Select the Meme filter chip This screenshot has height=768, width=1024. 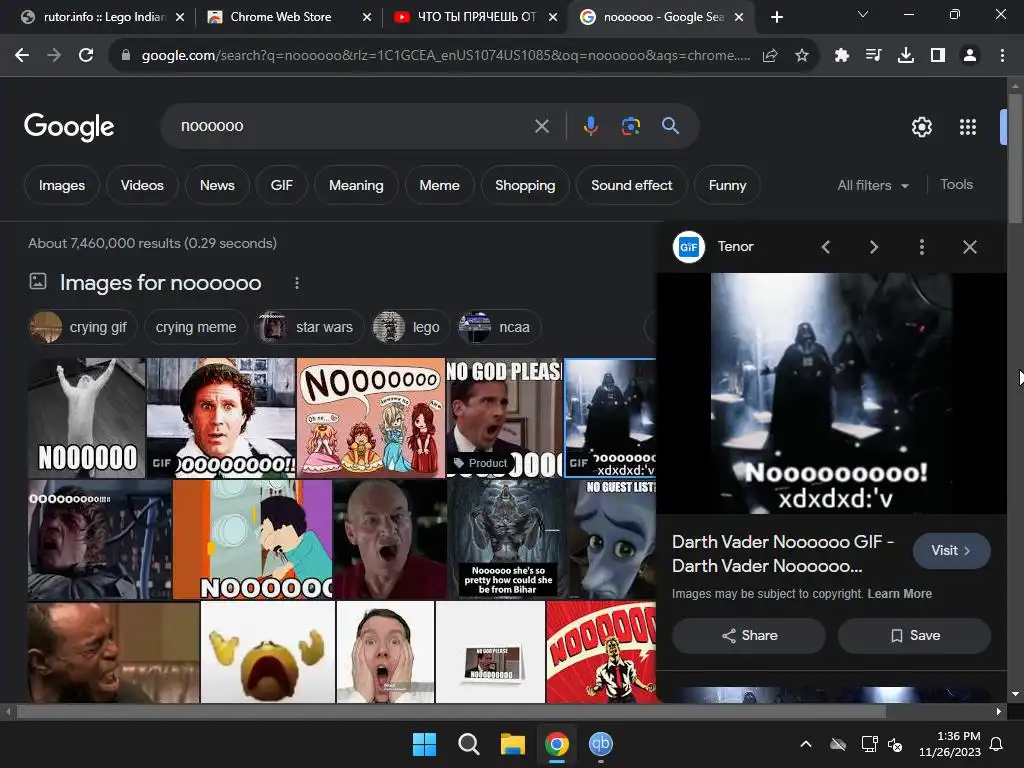pos(440,185)
